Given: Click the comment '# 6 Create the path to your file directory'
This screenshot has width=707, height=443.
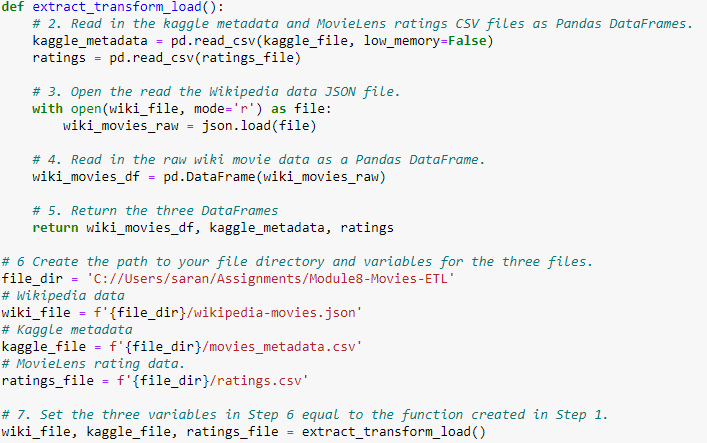Looking at the screenshot, I should [x=297, y=262].
